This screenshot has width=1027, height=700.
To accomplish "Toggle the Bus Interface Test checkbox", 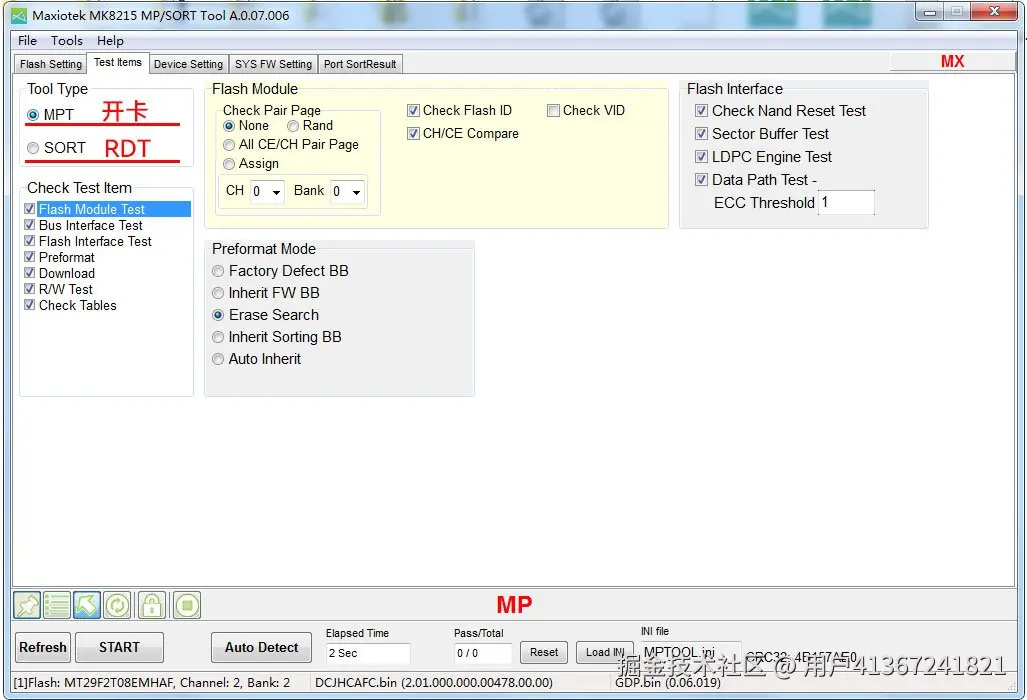I will tap(29, 225).
